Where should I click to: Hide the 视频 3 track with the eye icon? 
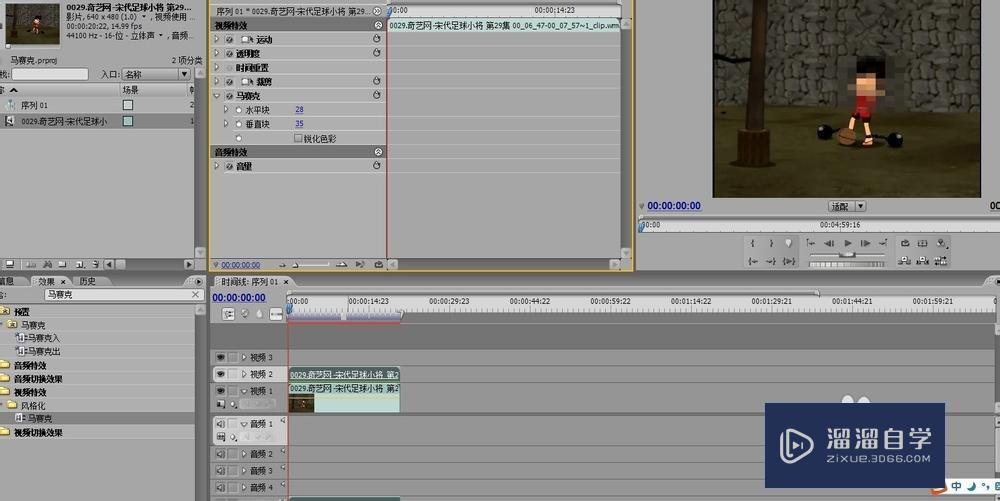tap(220, 358)
